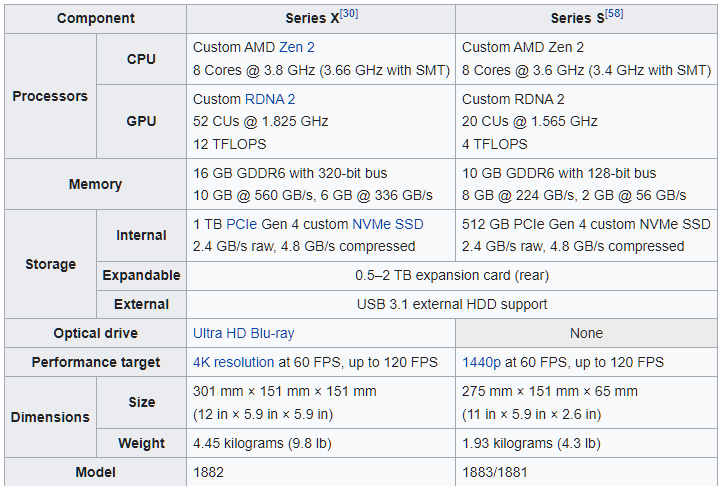Select the Component column header
The width and height of the screenshot is (722, 486).
[x=96, y=18]
